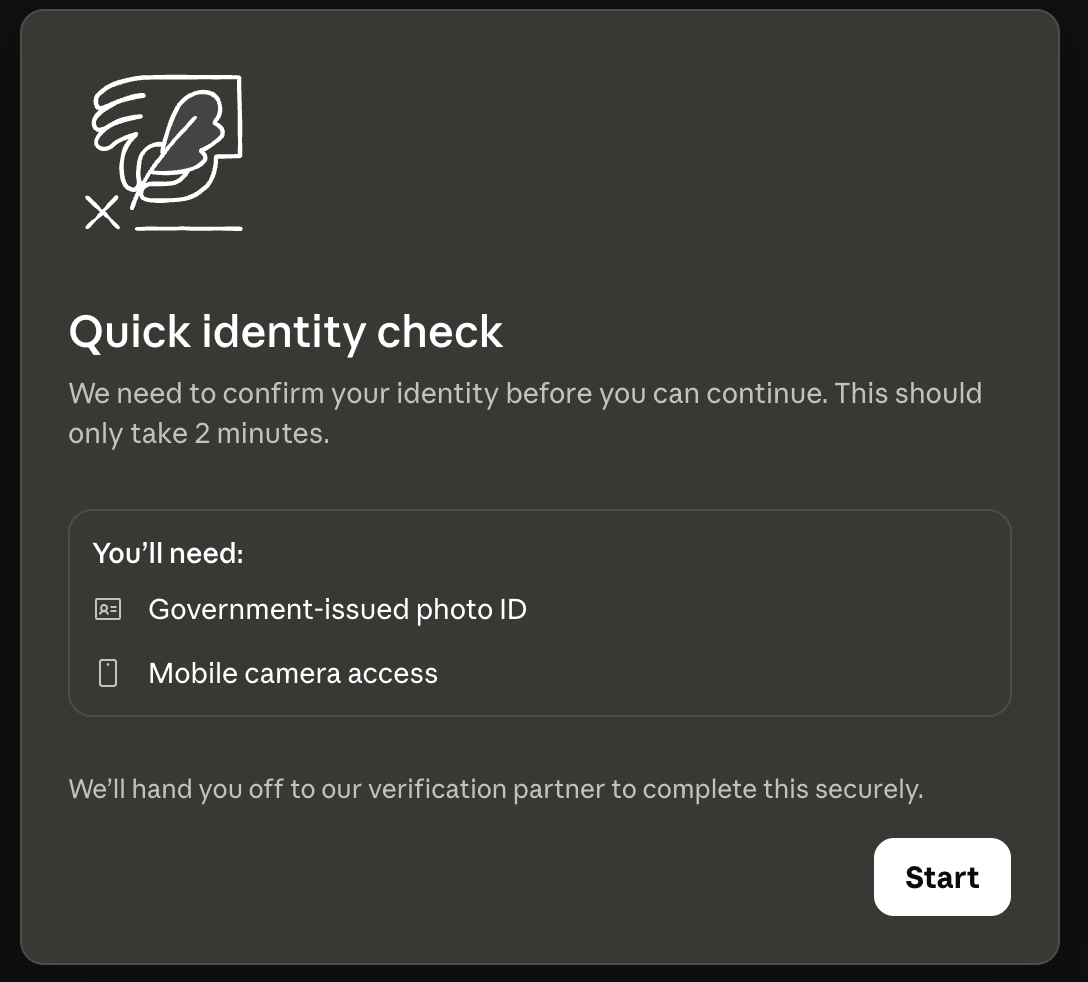Click the ID card icon
1088x982 pixels.
[x=108, y=609]
